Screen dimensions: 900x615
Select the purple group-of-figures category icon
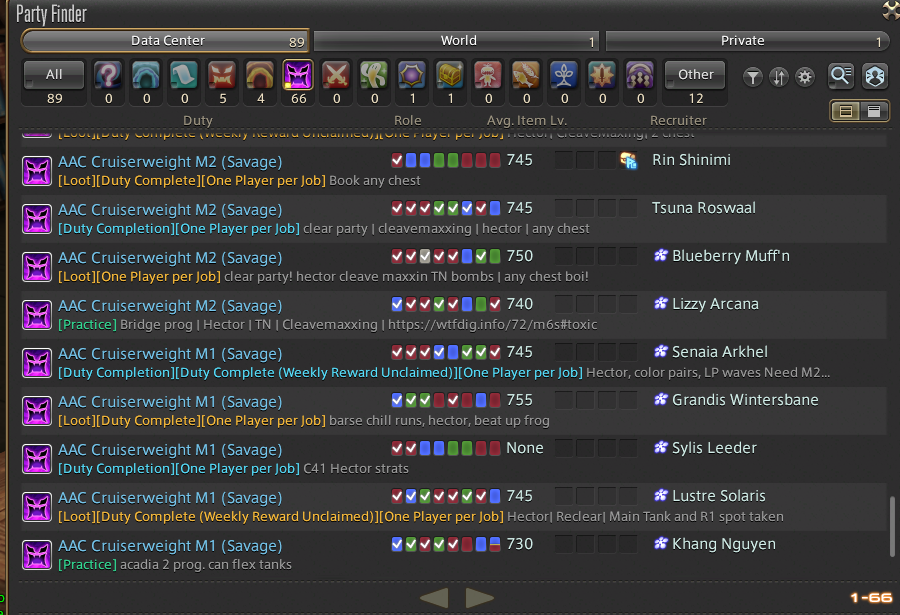640,75
